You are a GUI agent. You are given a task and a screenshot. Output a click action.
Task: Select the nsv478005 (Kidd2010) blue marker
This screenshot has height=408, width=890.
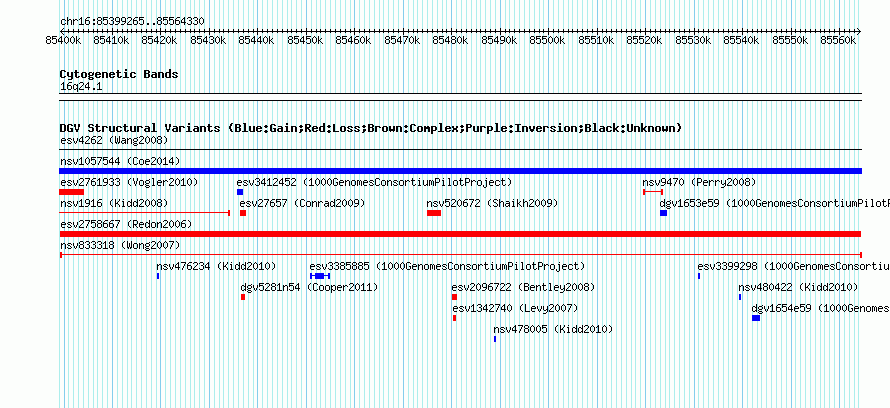pos(495,339)
